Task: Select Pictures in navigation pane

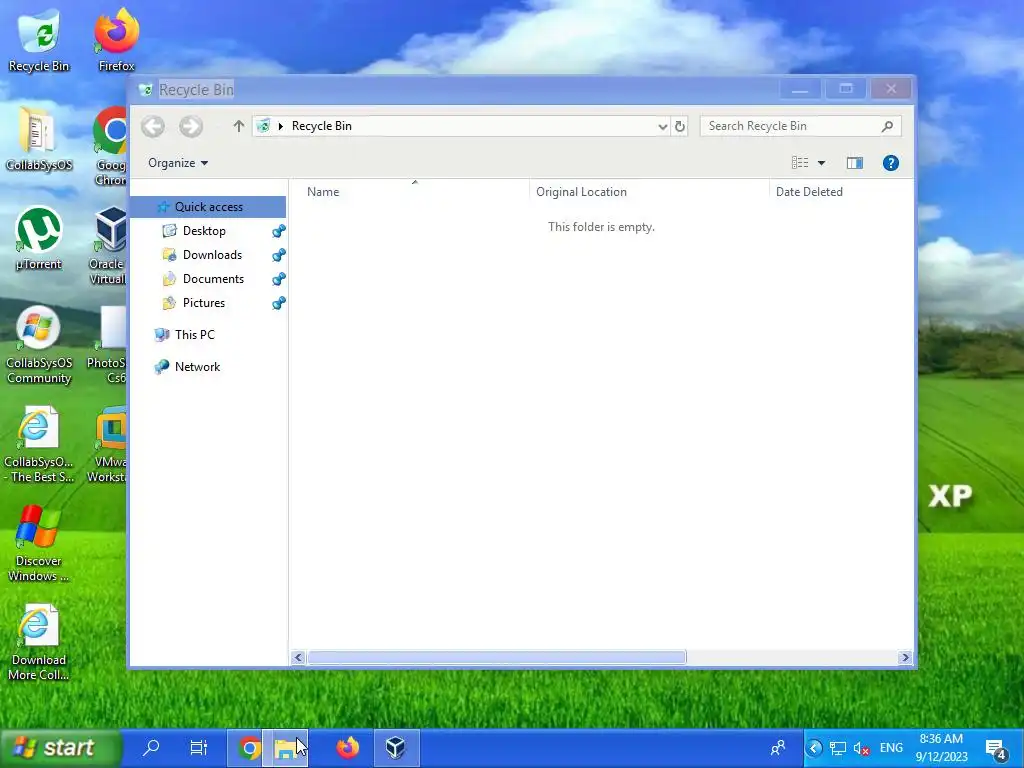Action: (204, 303)
